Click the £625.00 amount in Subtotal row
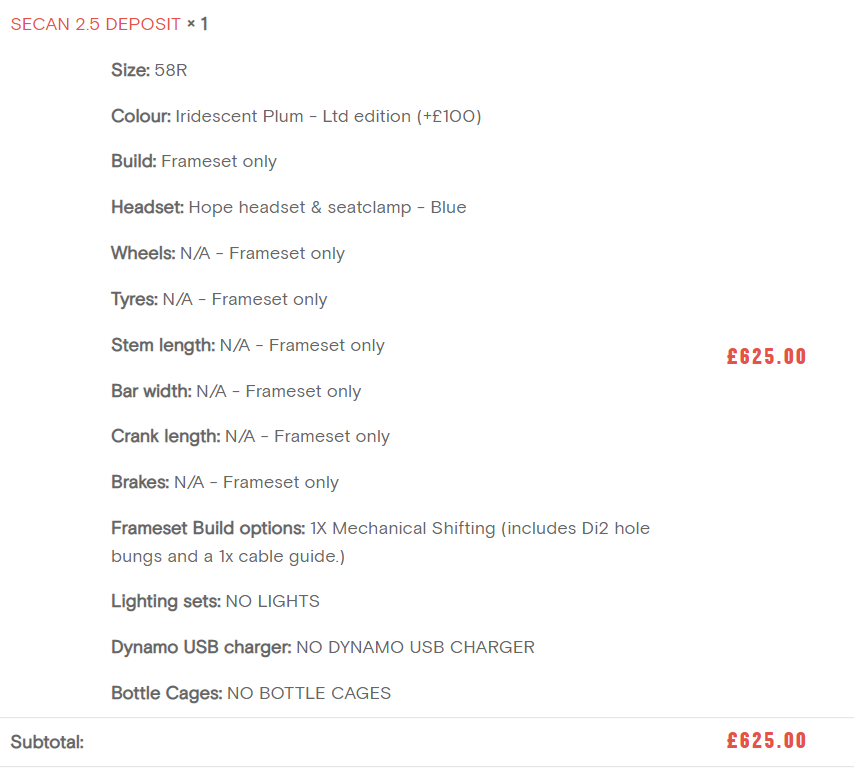Screen dimensions: 854x773 point(766,741)
